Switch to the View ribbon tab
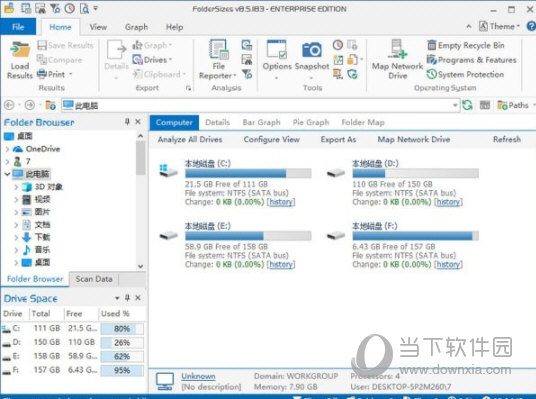The width and height of the screenshot is (536, 399). pyautogui.click(x=98, y=27)
